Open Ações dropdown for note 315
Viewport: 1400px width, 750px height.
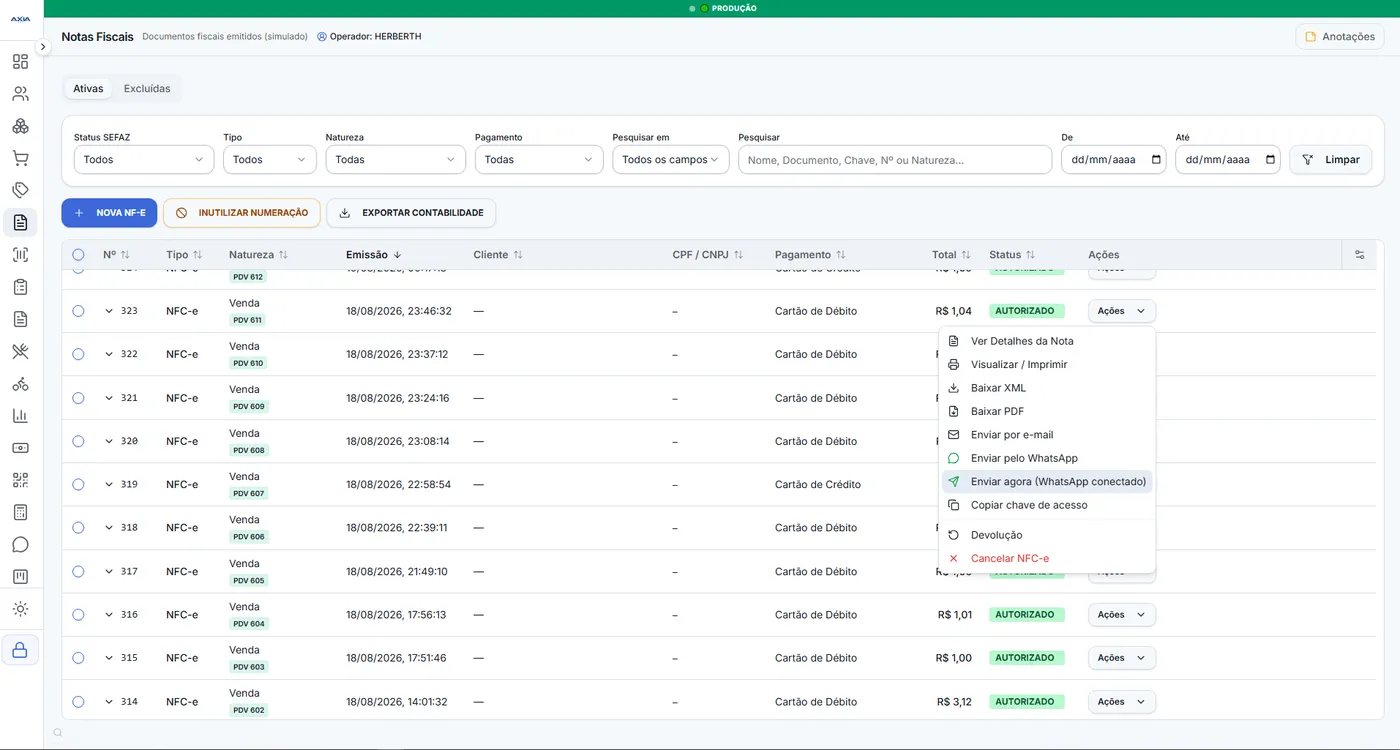click(1122, 658)
